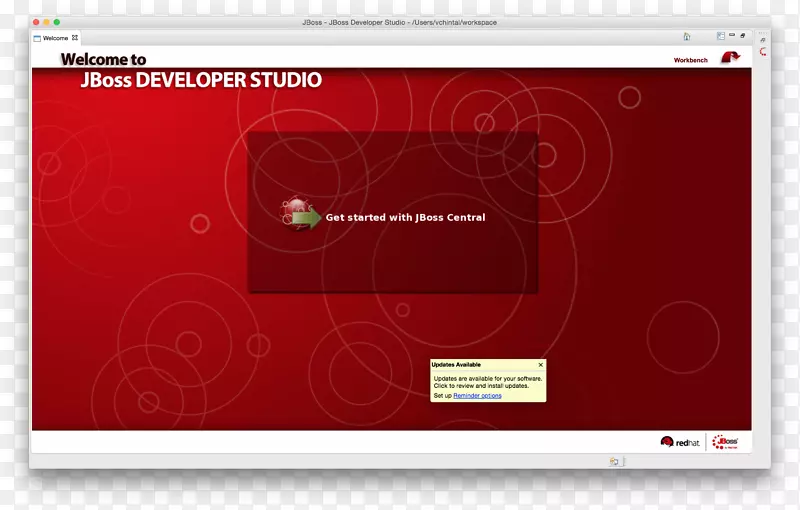Viewport: 800px width, 510px height.
Task: Click the JBoss Central globe arrow icon
Action: (x=301, y=215)
